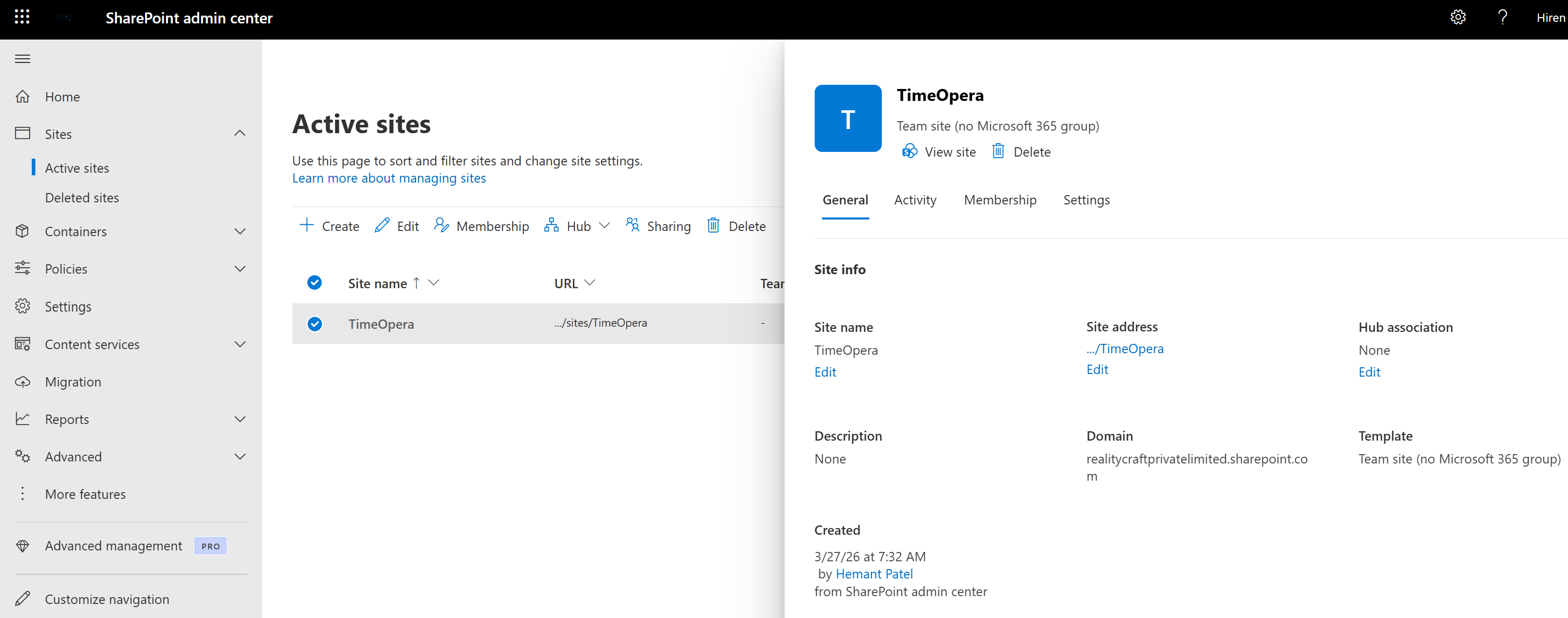The image size is (1568, 618).
Task: Click the Hub network icon
Action: 551,225
